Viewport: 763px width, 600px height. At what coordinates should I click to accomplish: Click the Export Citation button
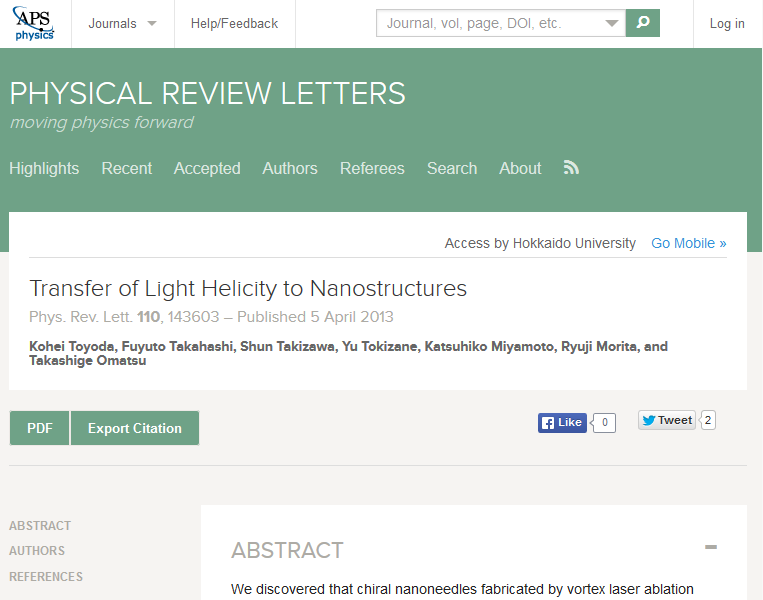(x=135, y=428)
